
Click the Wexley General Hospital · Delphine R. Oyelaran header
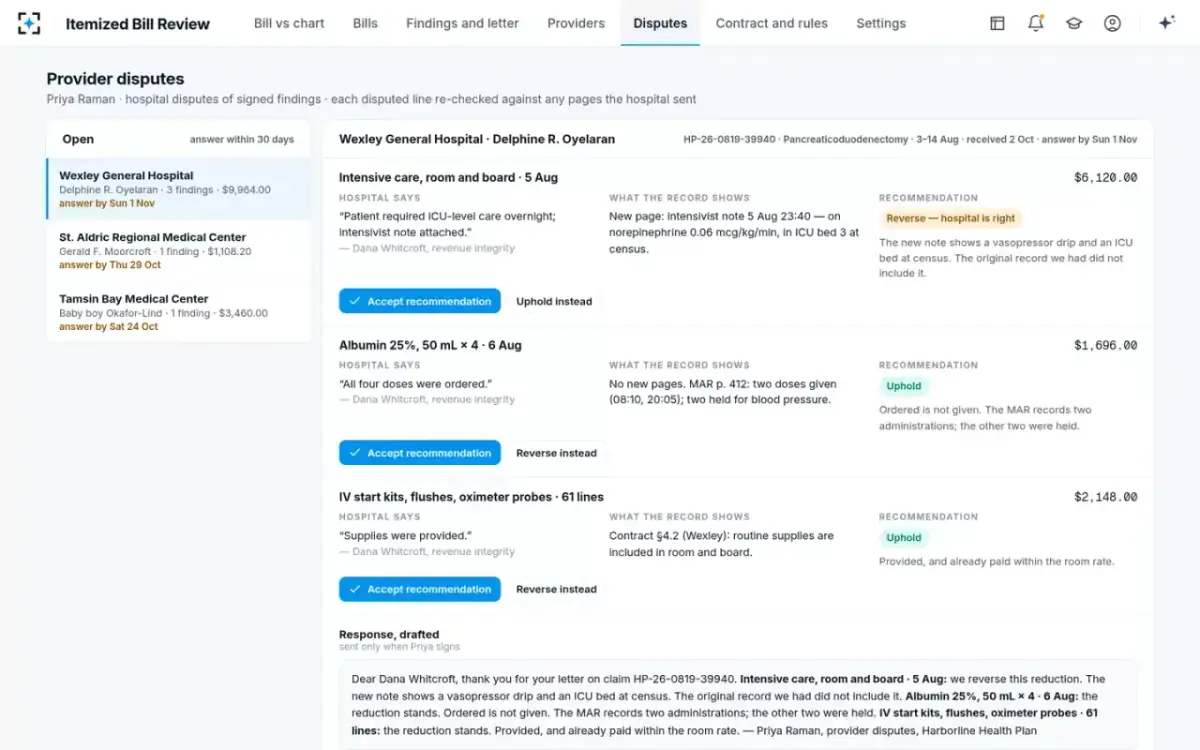[x=477, y=139]
